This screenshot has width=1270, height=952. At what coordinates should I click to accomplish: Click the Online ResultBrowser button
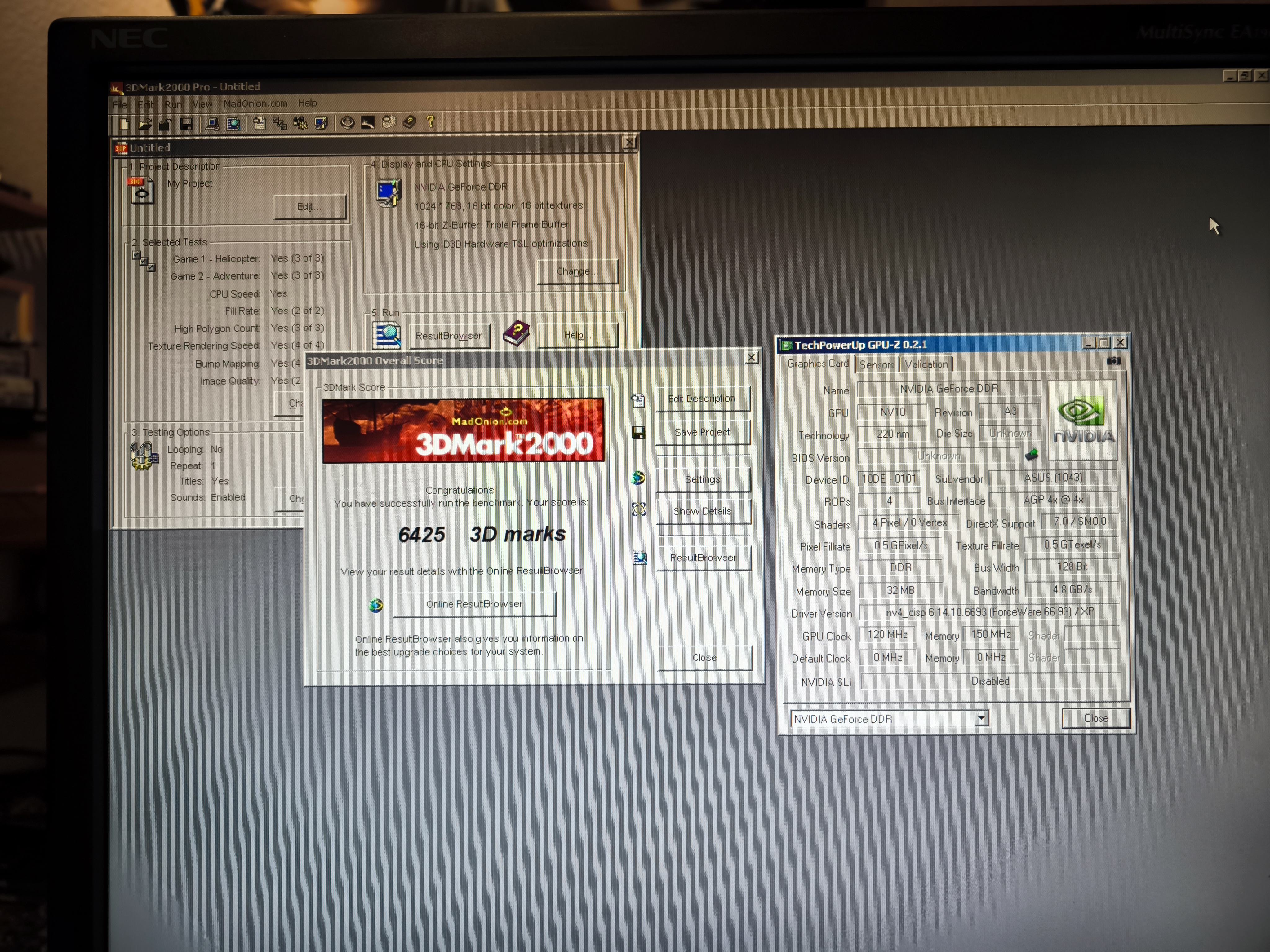tap(474, 604)
